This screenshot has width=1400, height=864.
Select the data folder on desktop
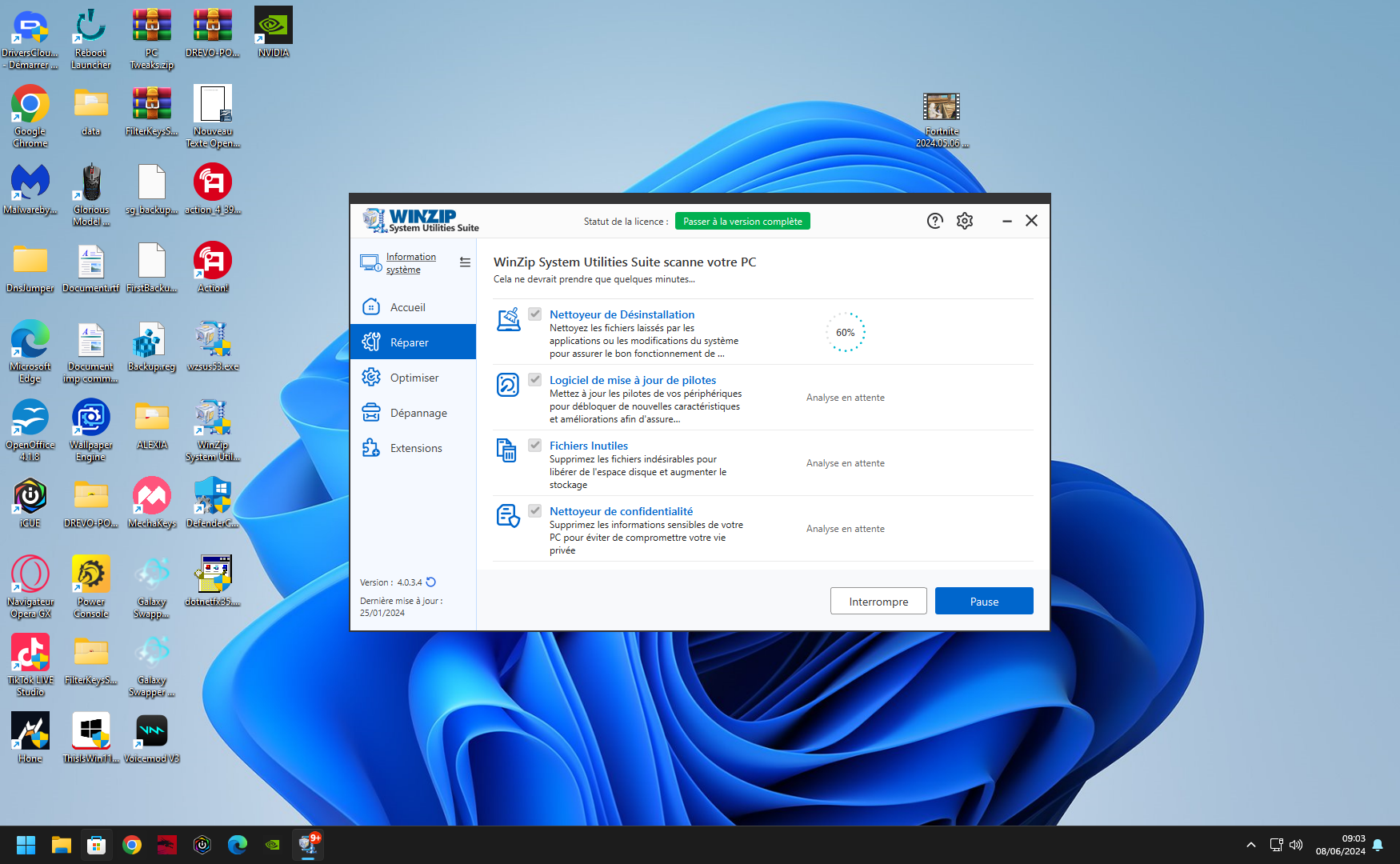[91, 111]
